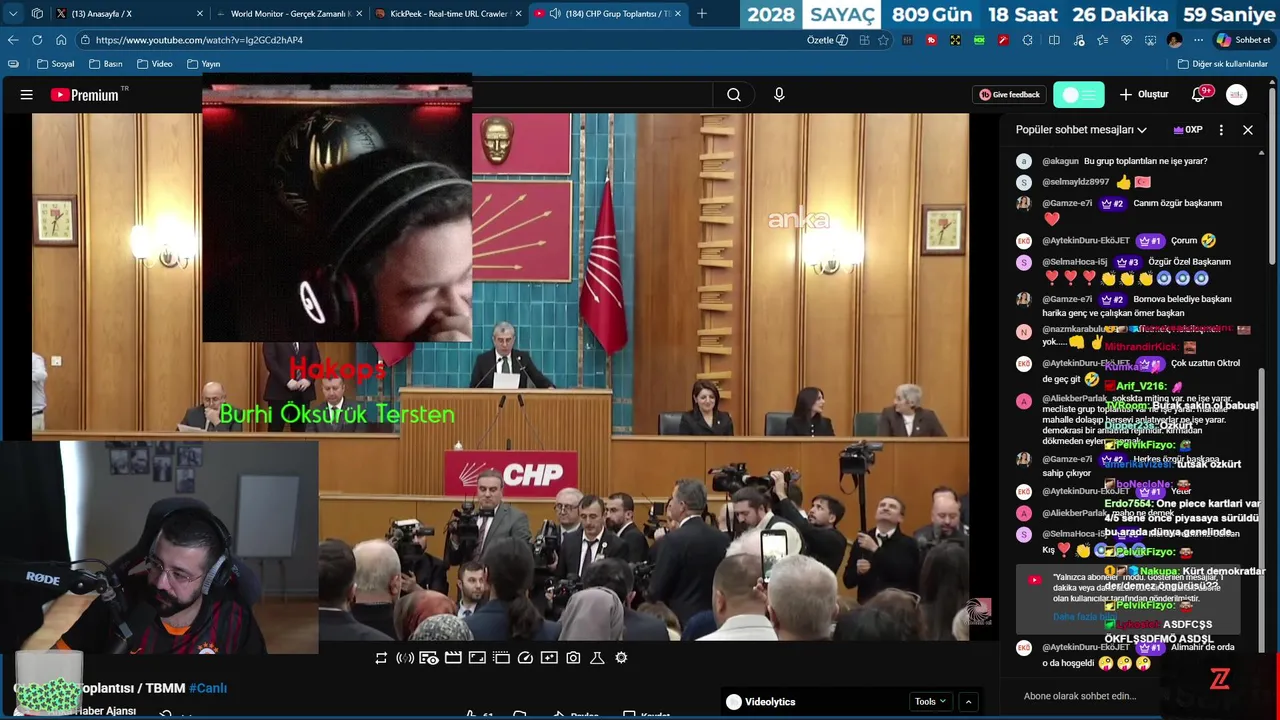Click clapperboard cinema mode icon

tap(453, 658)
